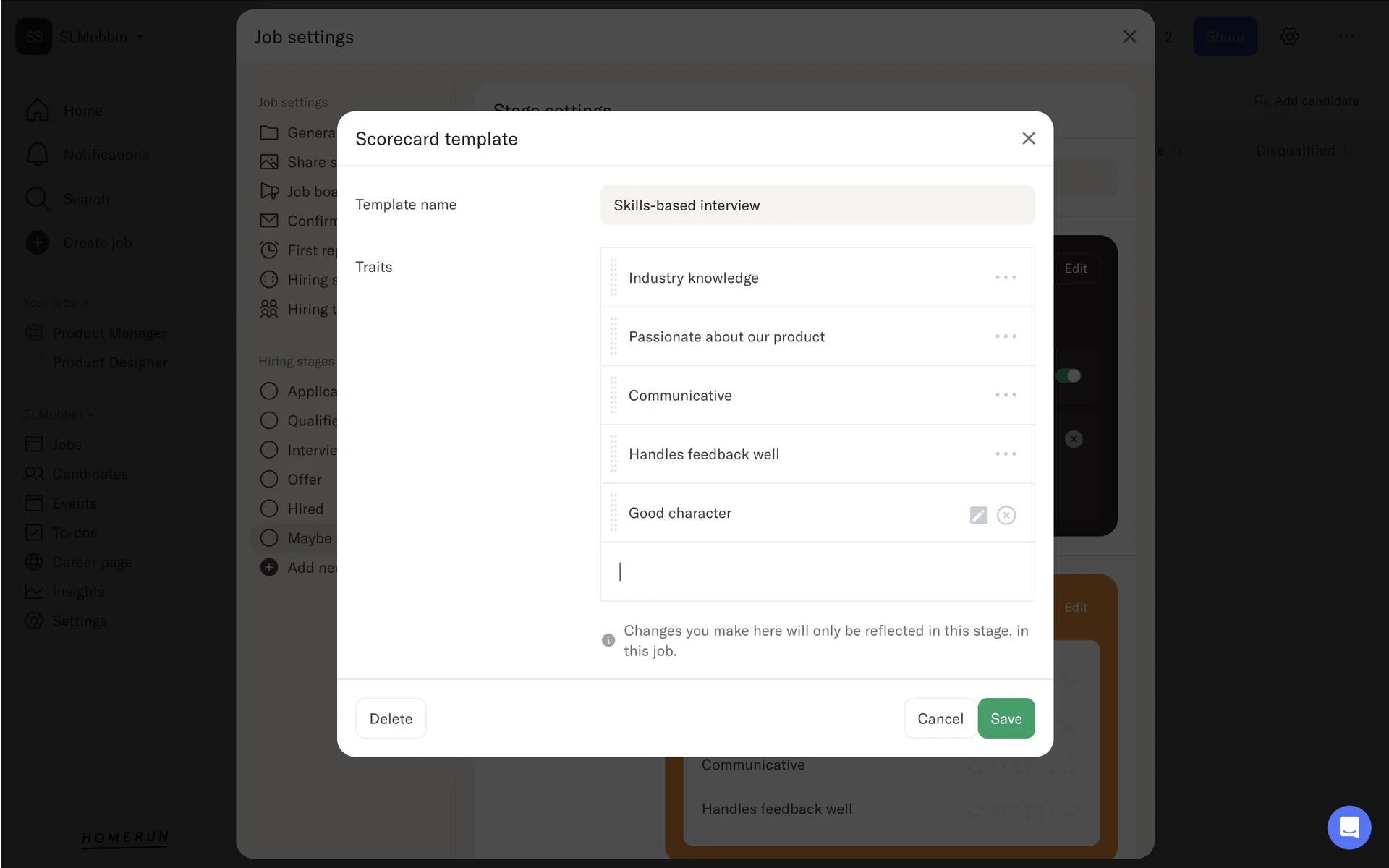The image size is (1389, 868).
Task: Open the Intercom chat bubble
Action: tap(1348, 827)
